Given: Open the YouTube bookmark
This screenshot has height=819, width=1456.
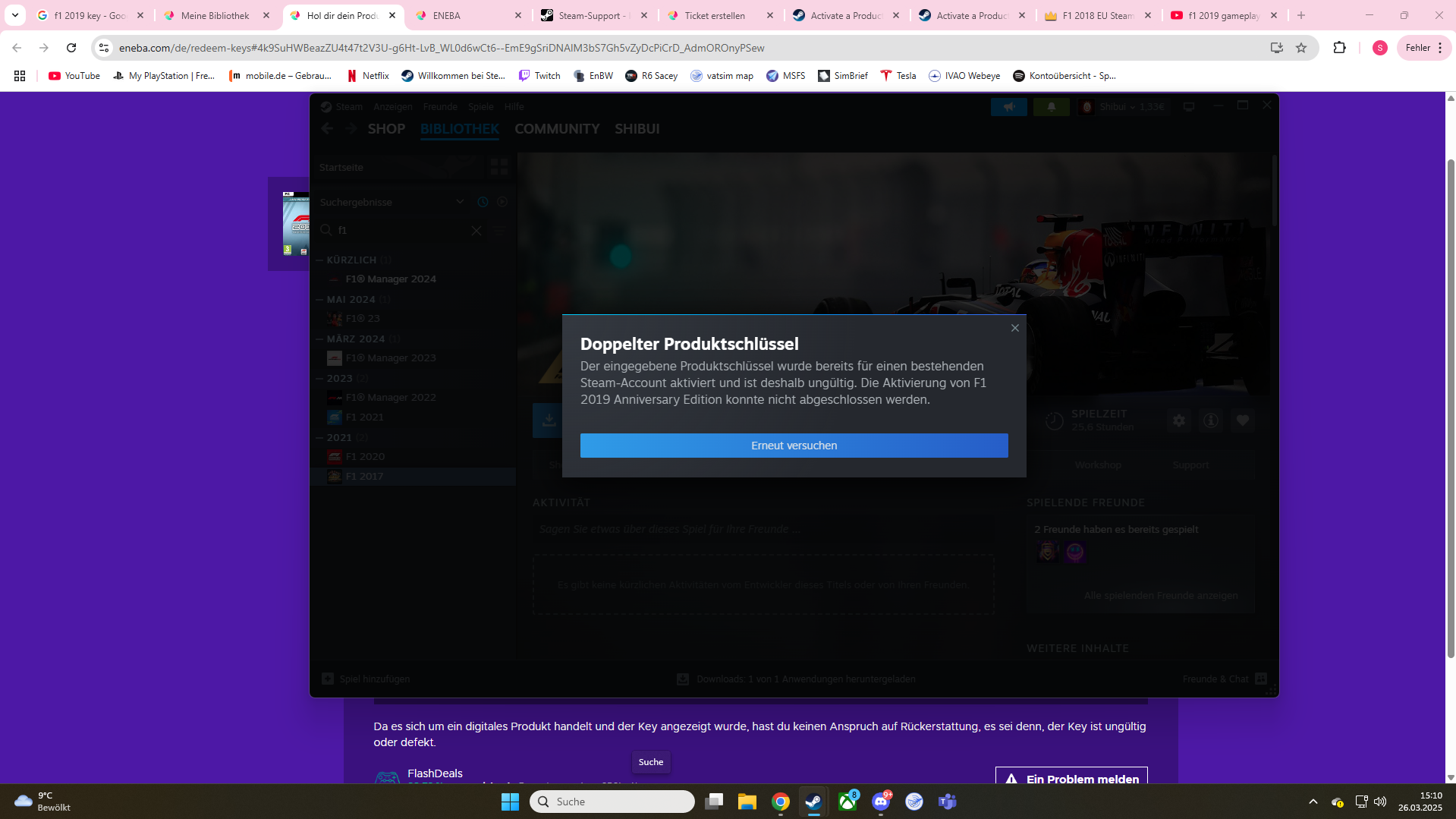Looking at the screenshot, I should pyautogui.click(x=74, y=76).
